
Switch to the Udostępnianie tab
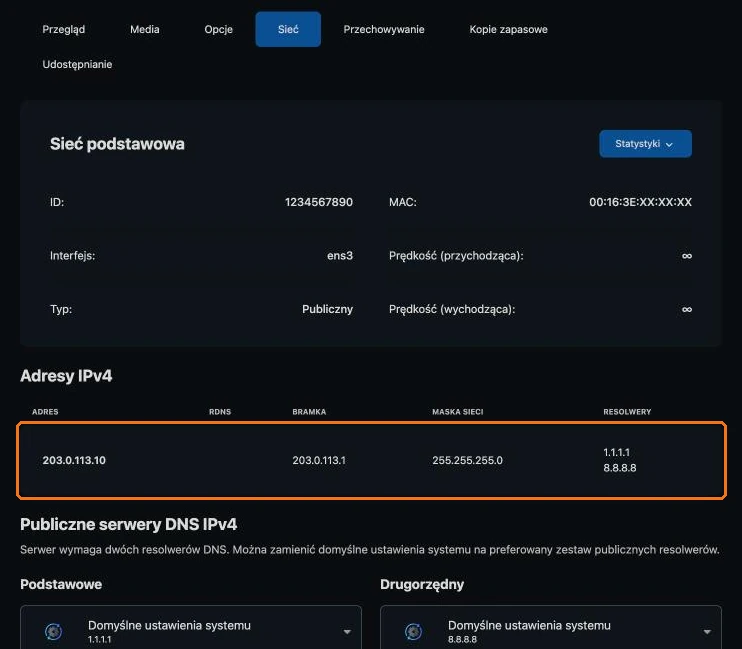click(77, 64)
